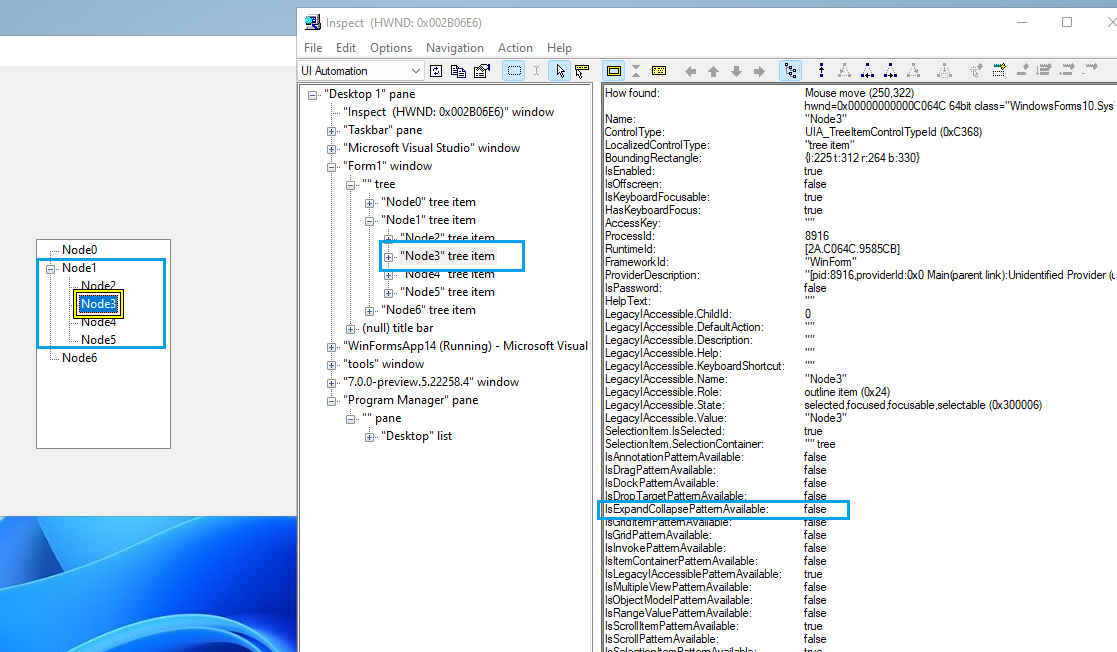Toggle the highlight rectangle mode
1117x652 pixels.
pyautogui.click(x=613, y=70)
